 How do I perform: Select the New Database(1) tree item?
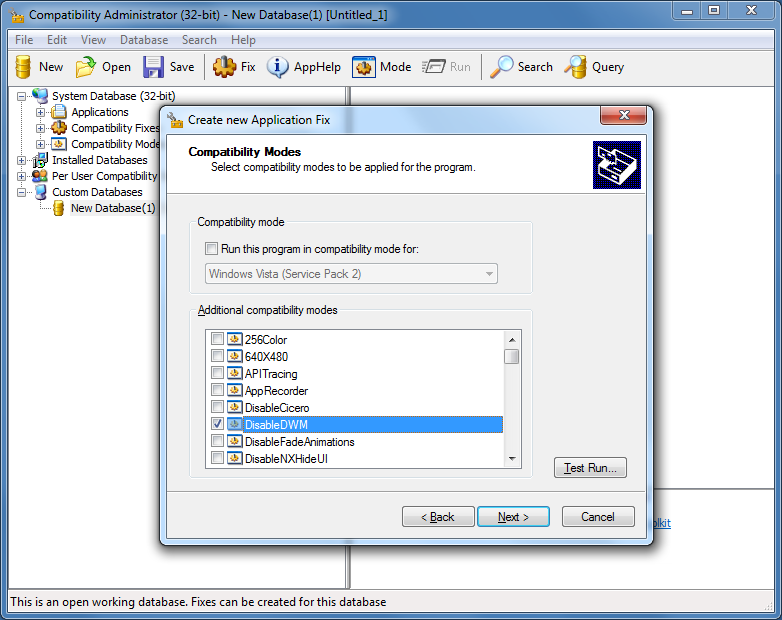pyautogui.click(x=113, y=208)
